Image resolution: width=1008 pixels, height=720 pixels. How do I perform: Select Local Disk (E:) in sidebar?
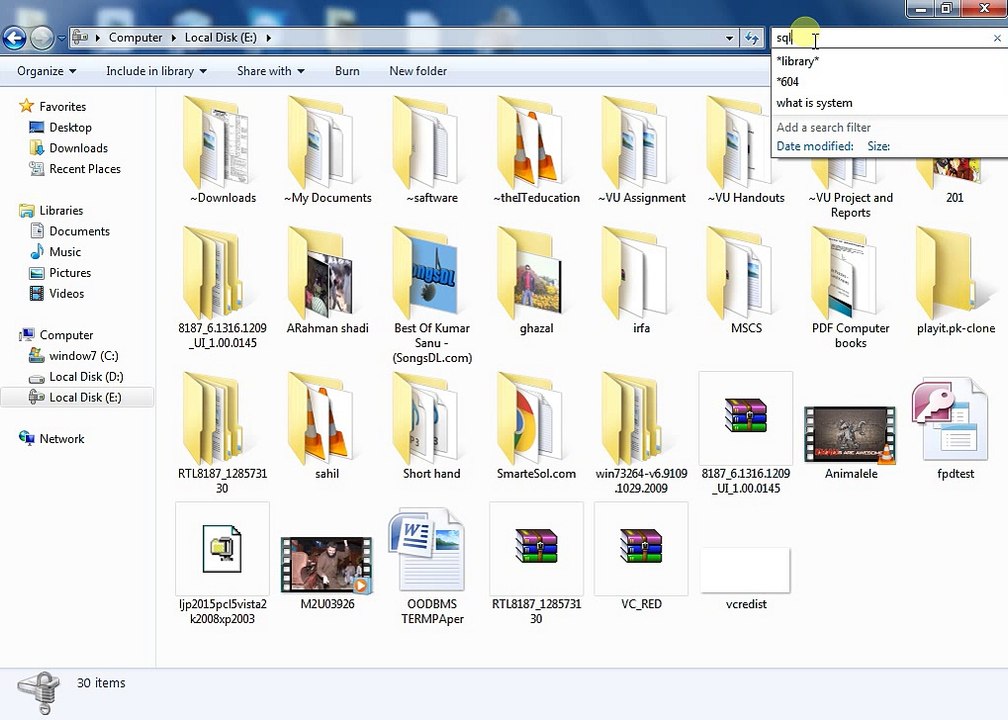(x=77, y=397)
